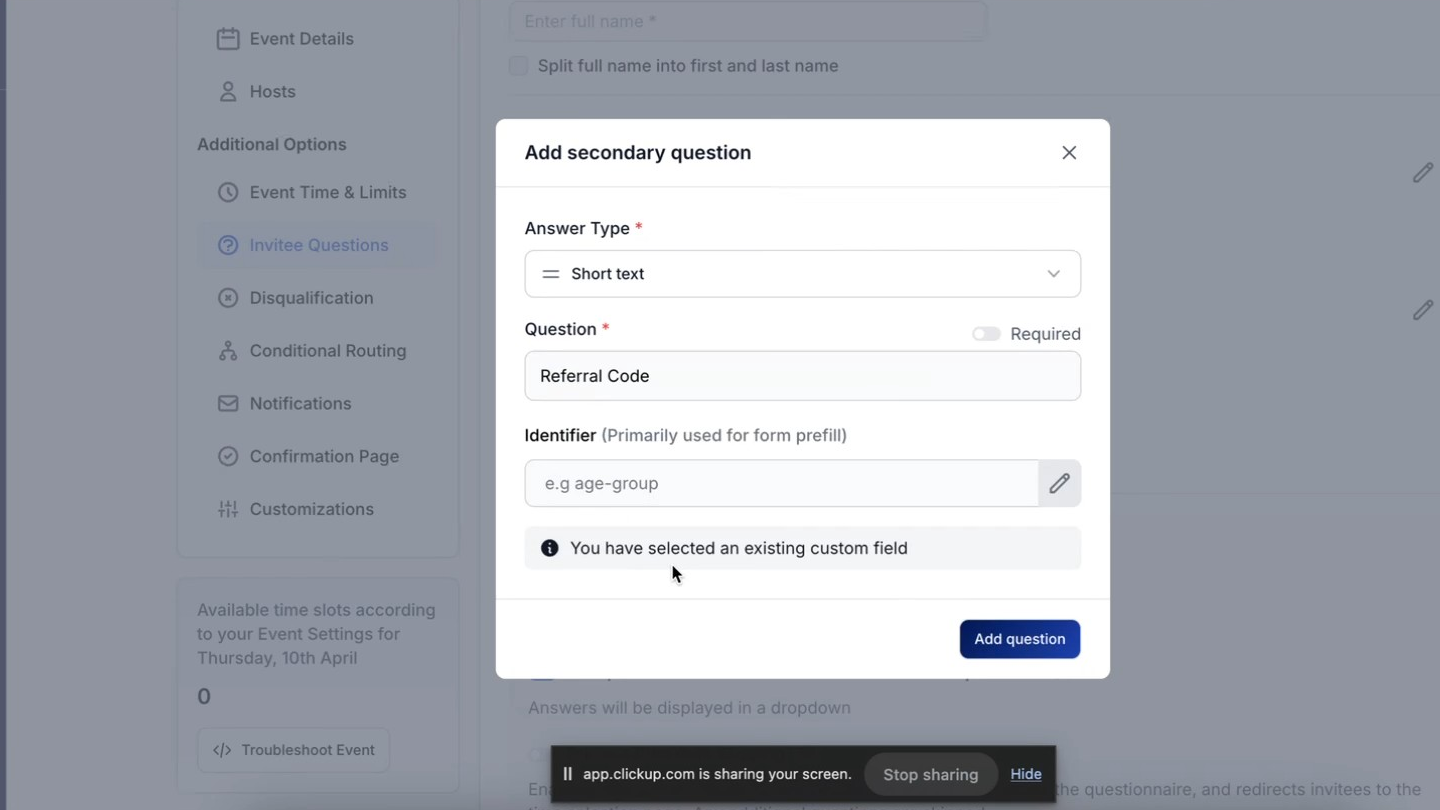Click the Event Details calendar icon
Viewport: 1440px width, 810px height.
[x=228, y=39]
